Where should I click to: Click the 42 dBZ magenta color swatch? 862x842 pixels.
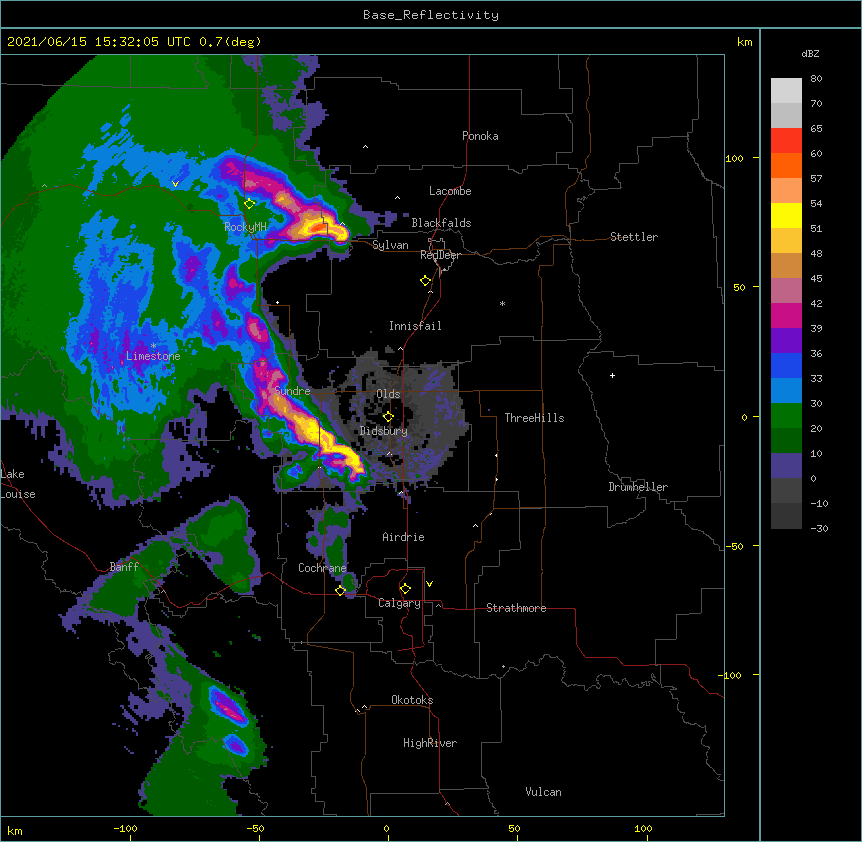tap(786, 316)
